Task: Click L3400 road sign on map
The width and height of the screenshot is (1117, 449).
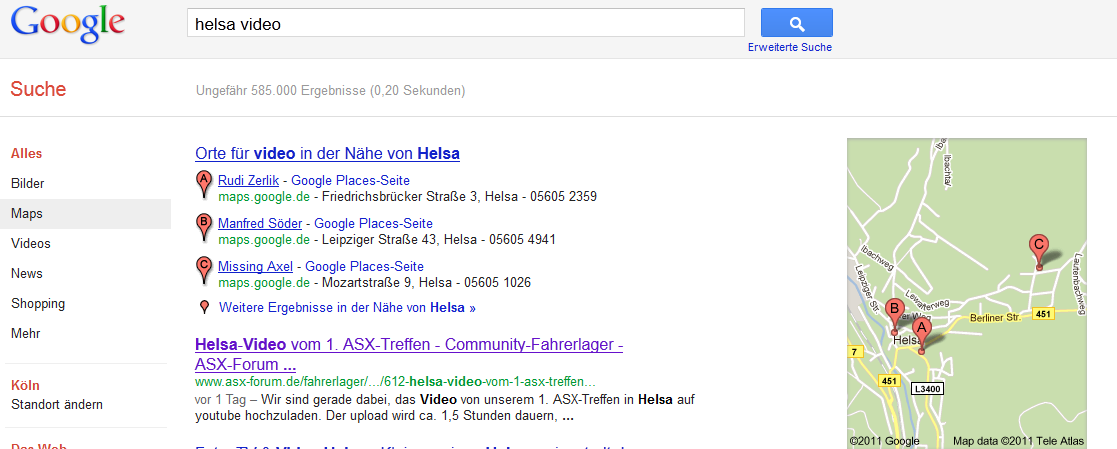Action: click(929, 388)
